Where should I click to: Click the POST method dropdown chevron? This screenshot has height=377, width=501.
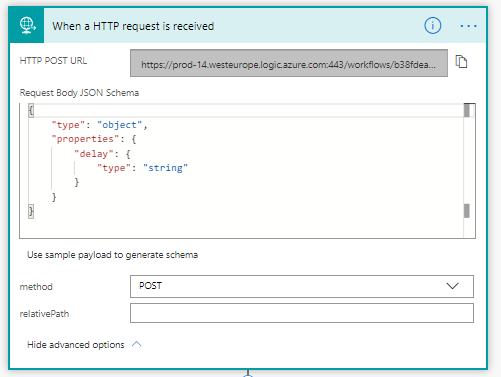pos(452,286)
